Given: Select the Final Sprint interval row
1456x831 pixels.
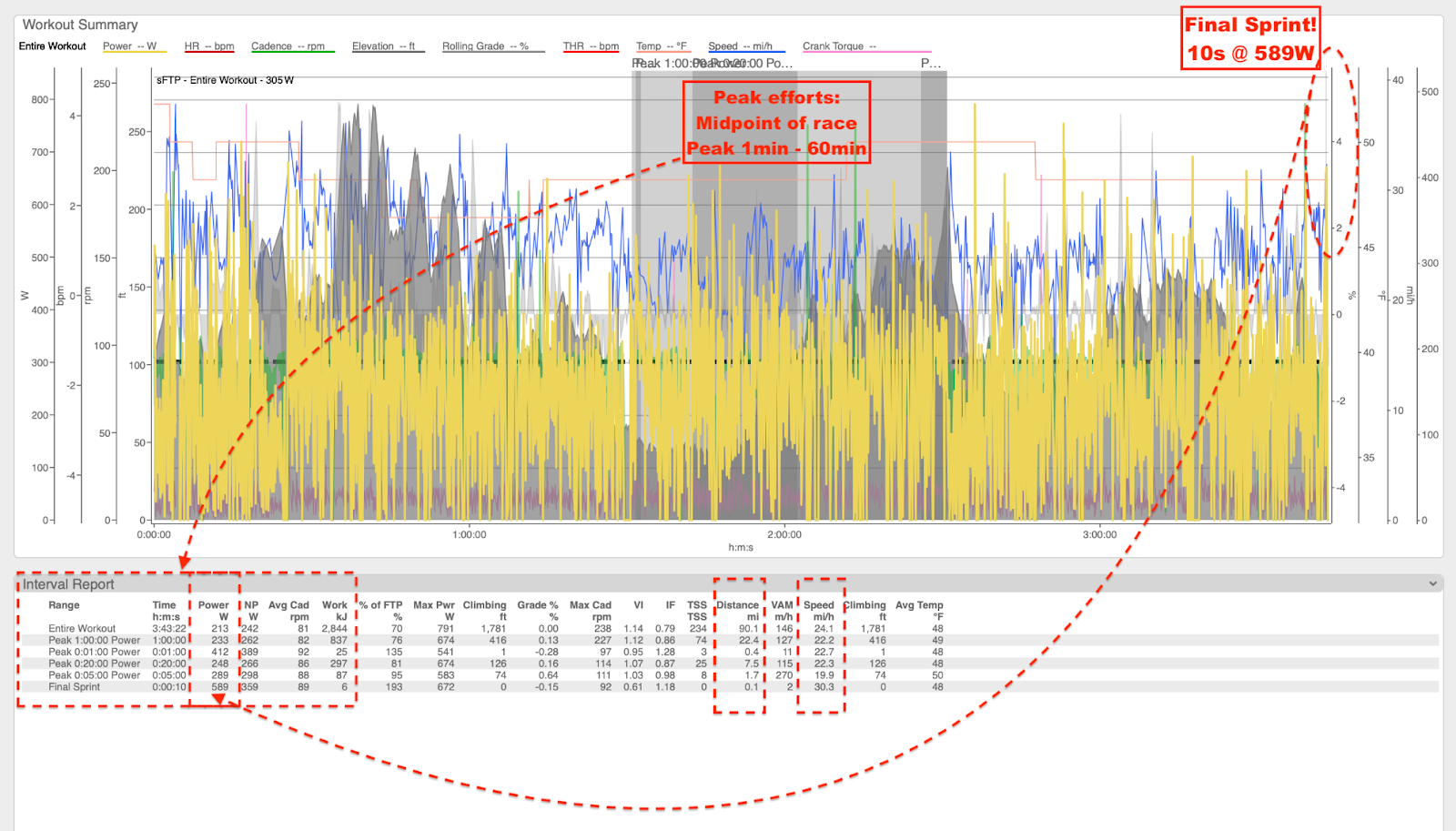Looking at the screenshot, I should [x=74, y=687].
